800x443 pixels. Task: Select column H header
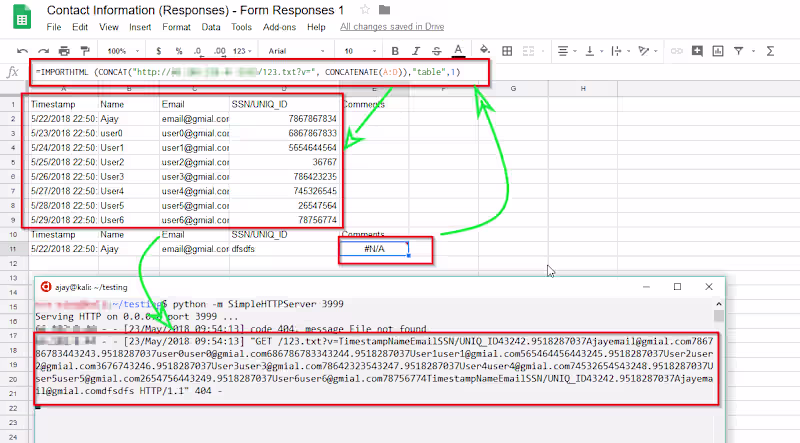coord(583,88)
